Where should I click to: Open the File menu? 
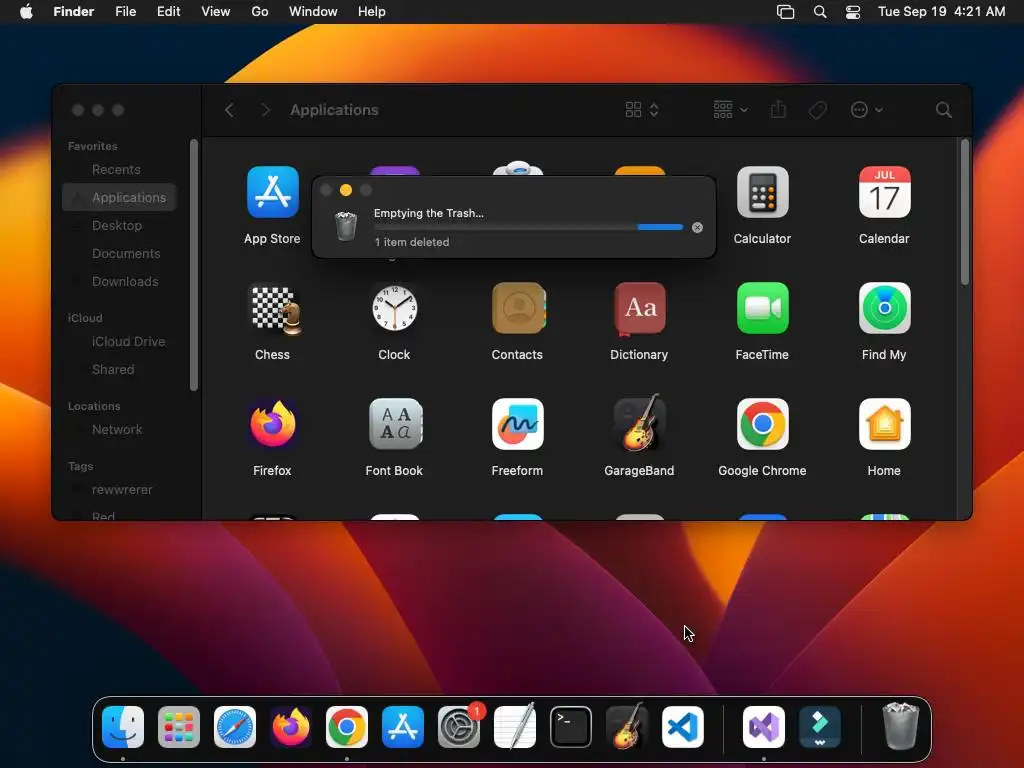pyautogui.click(x=125, y=12)
